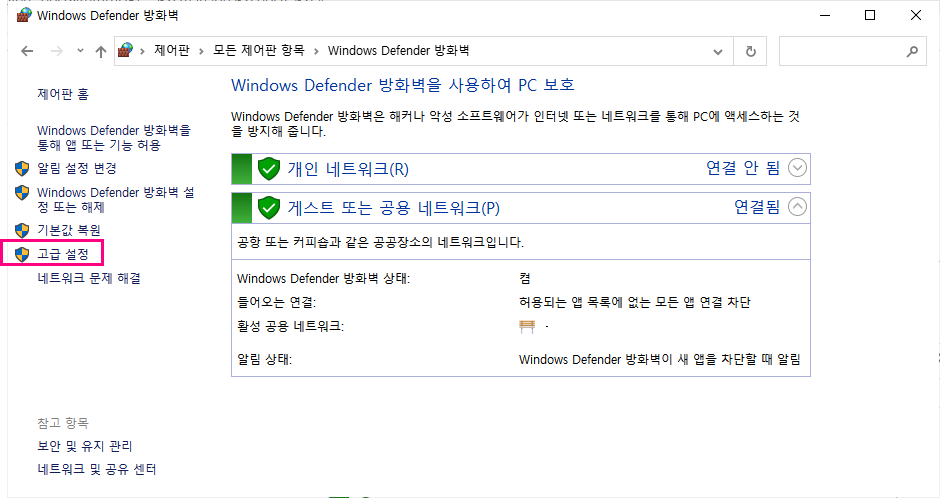The image size is (940, 498).
Task: Click Windows Defender 방화벽 breadcrumb
Action: point(398,50)
